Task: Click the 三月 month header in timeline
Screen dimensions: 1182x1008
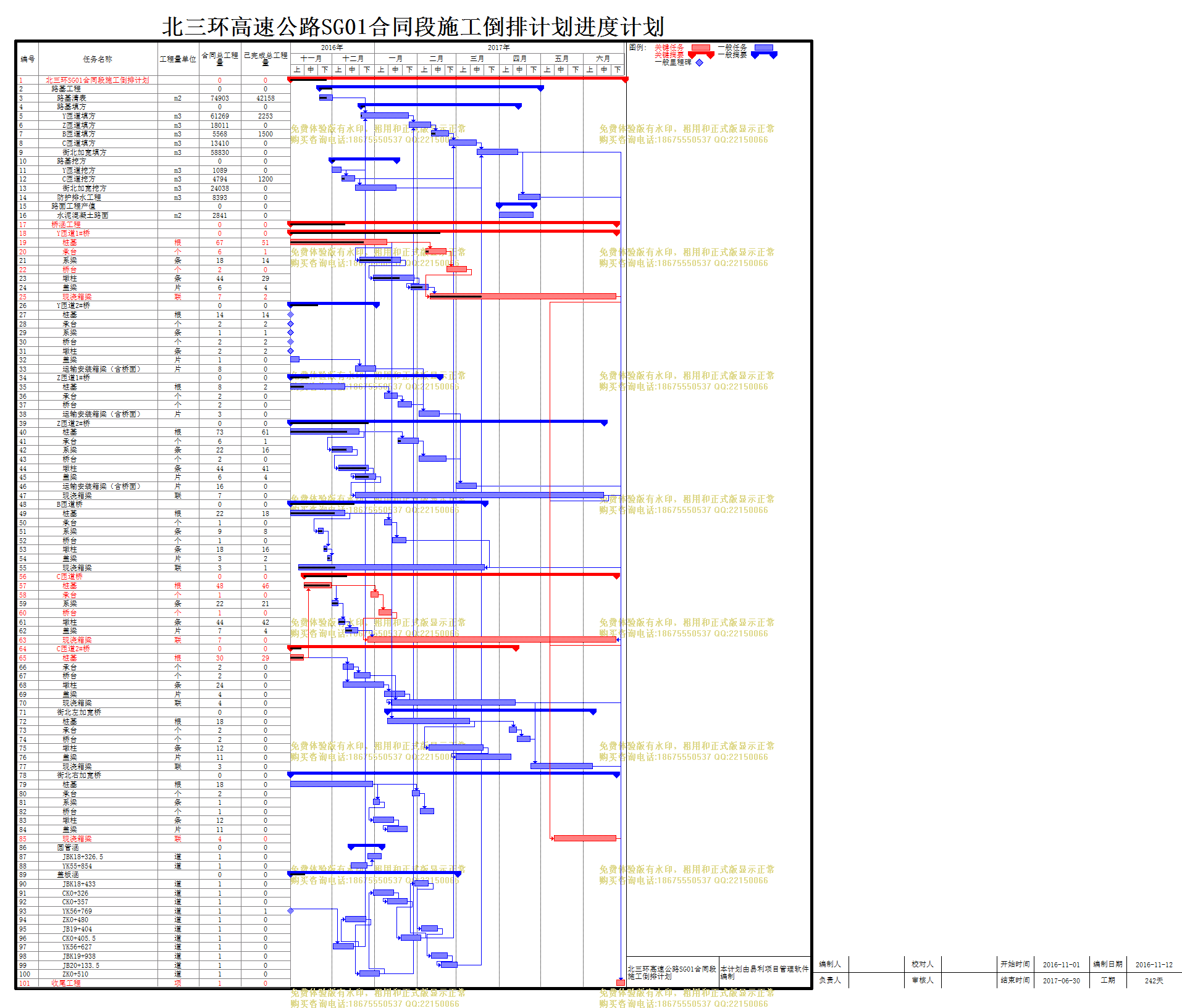Action: 477,59
